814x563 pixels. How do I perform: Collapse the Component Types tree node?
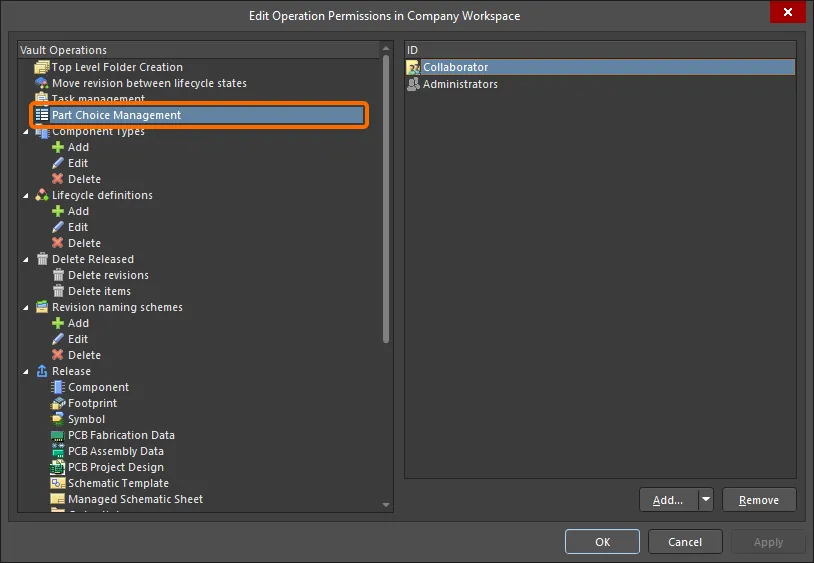(x=25, y=132)
